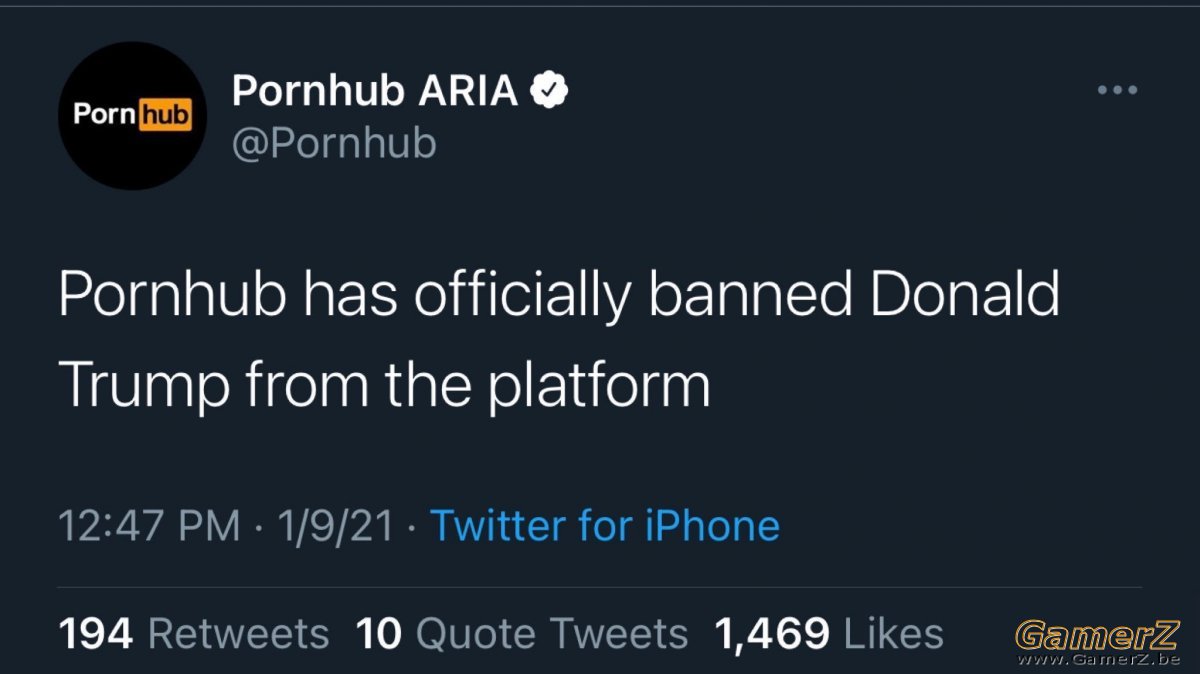View the 10 Quote Tweets
The image size is (1200, 674).
point(522,634)
